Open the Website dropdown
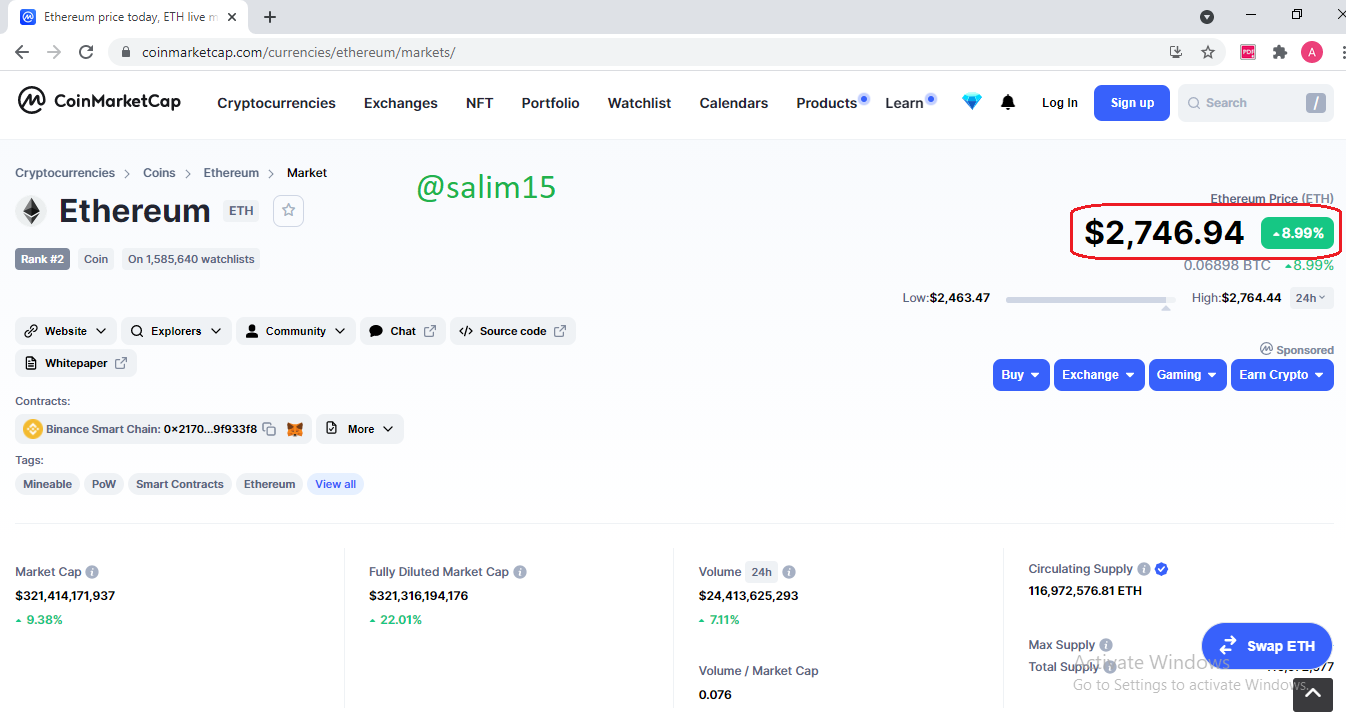 point(66,331)
